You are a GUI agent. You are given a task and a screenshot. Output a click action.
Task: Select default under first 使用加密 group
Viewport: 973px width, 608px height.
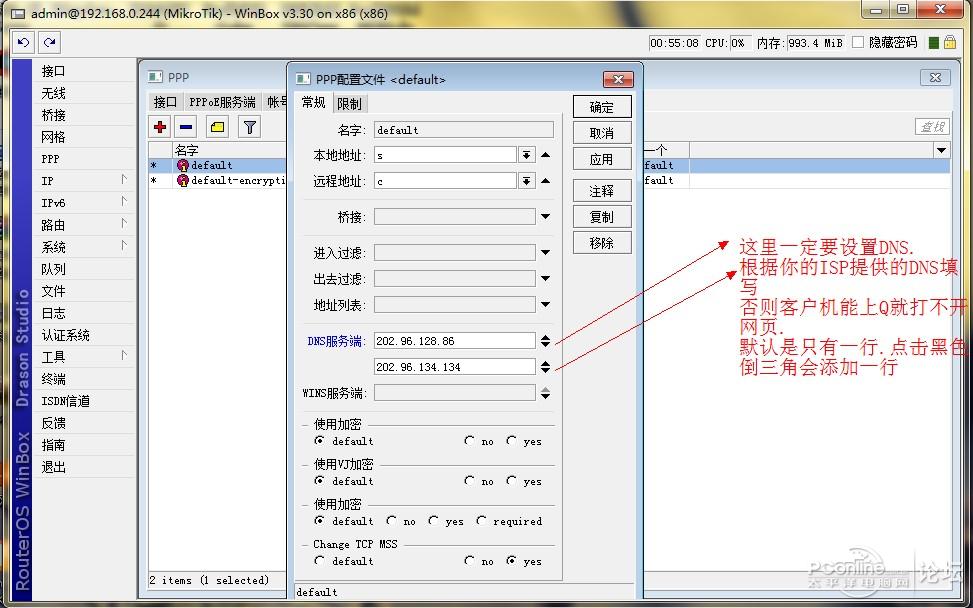coord(320,440)
